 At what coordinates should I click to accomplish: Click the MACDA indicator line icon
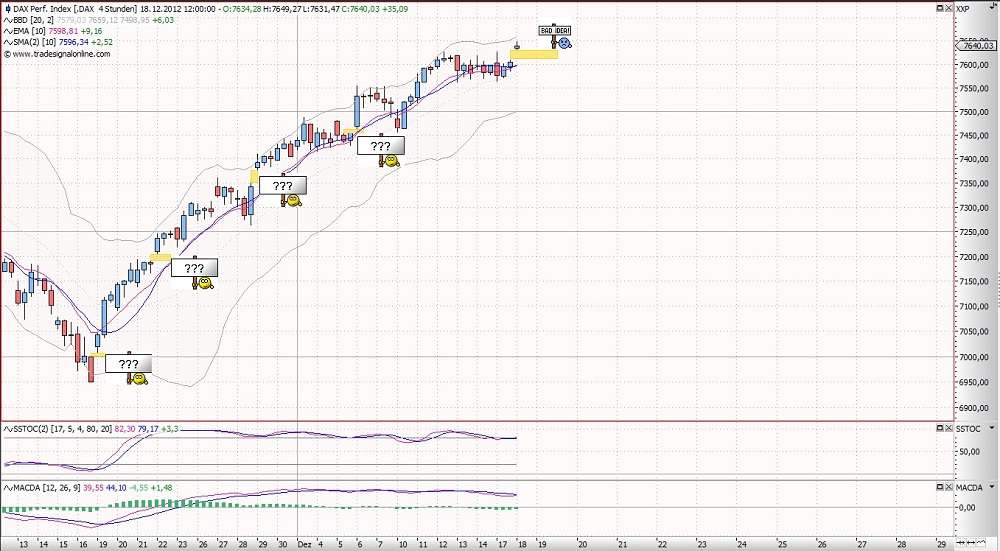point(8,487)
